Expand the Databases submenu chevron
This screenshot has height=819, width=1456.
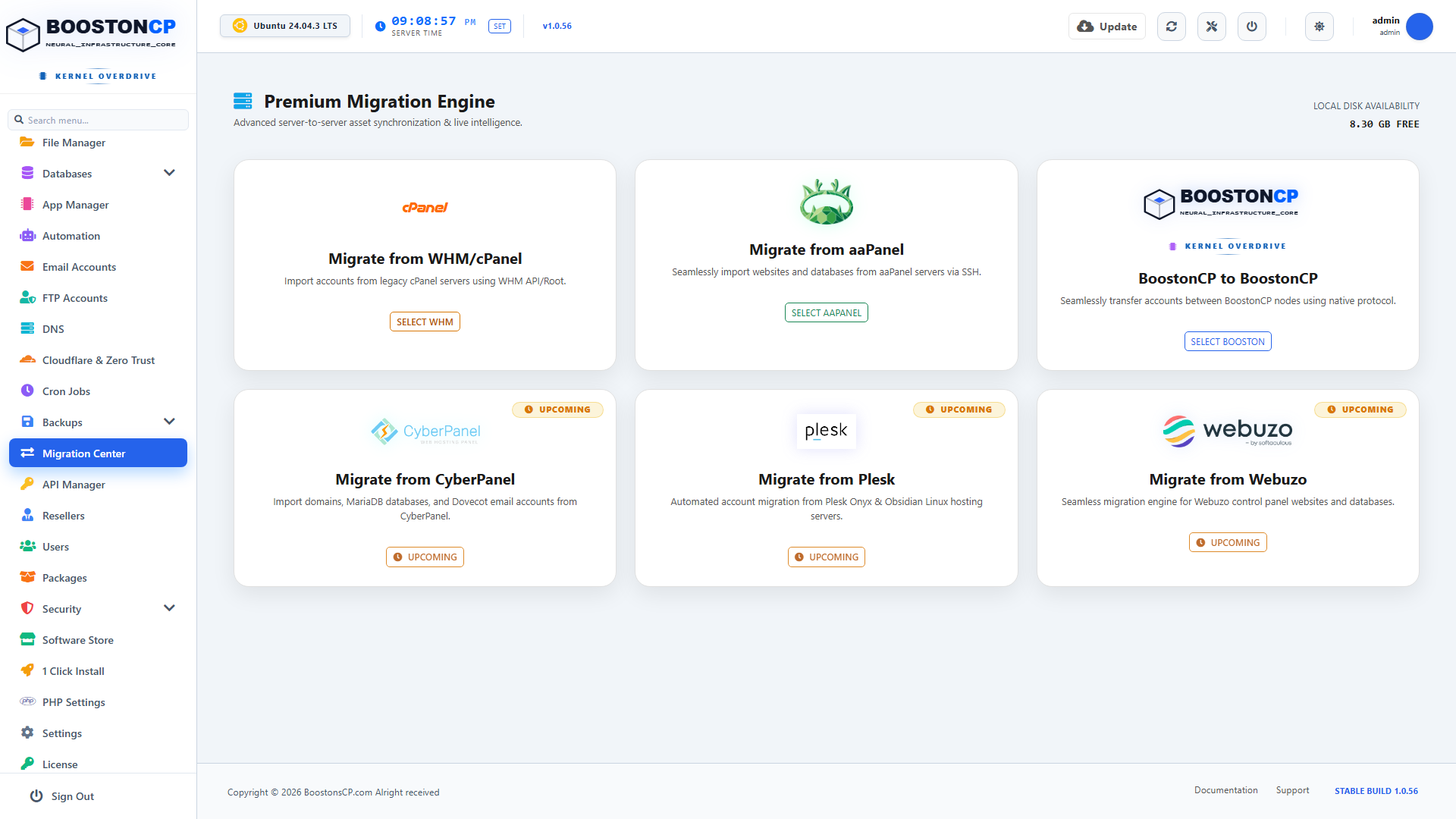click(x=169, y=173)
